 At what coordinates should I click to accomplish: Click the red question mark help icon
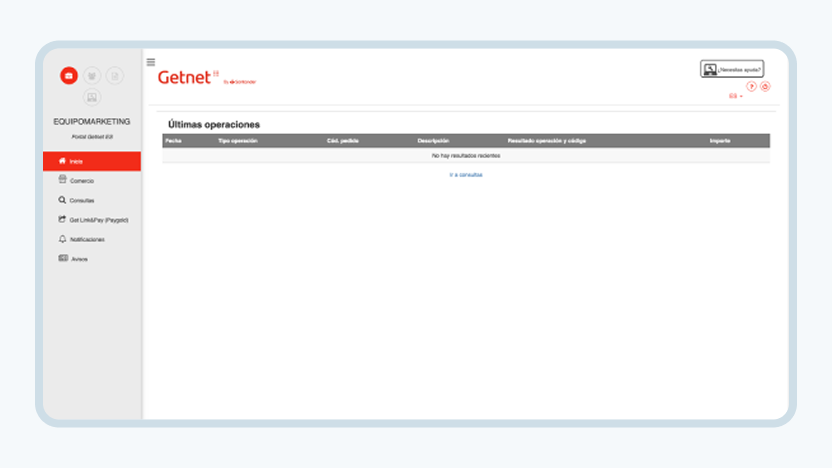[751, 86]
